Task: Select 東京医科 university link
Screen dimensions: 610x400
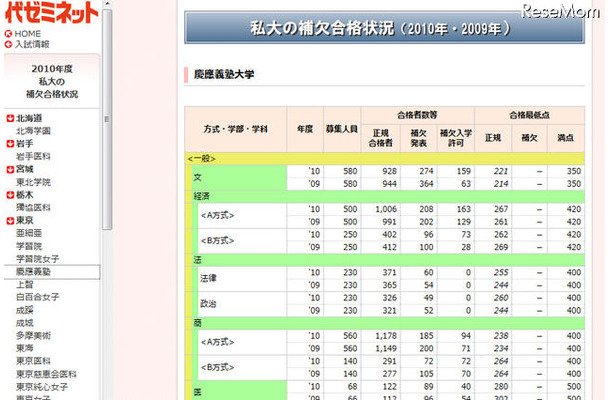Action: (33, 361)
